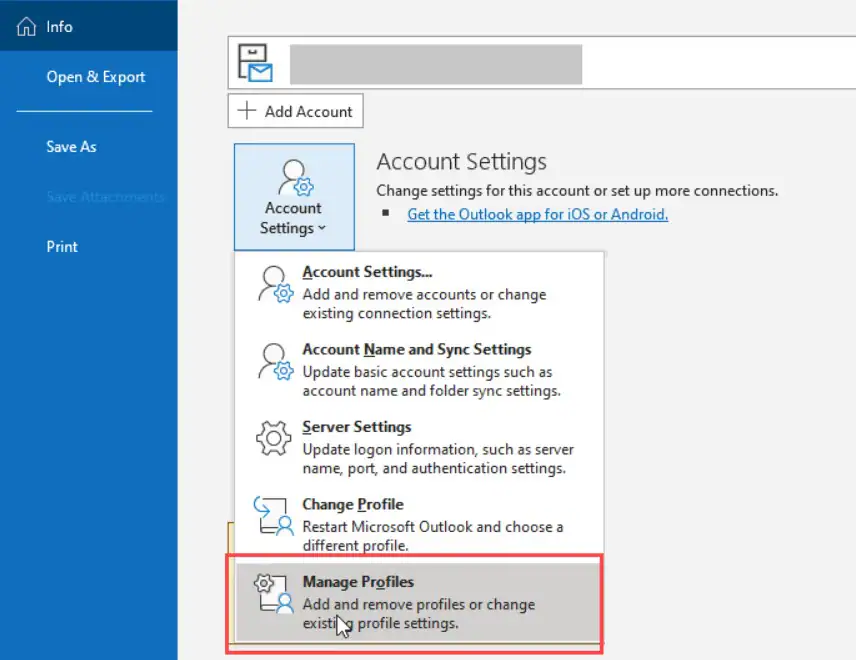This screenshot has width=856, height=660.
Task: Go to Open & Export tab
Action: [x=95, y=77]
